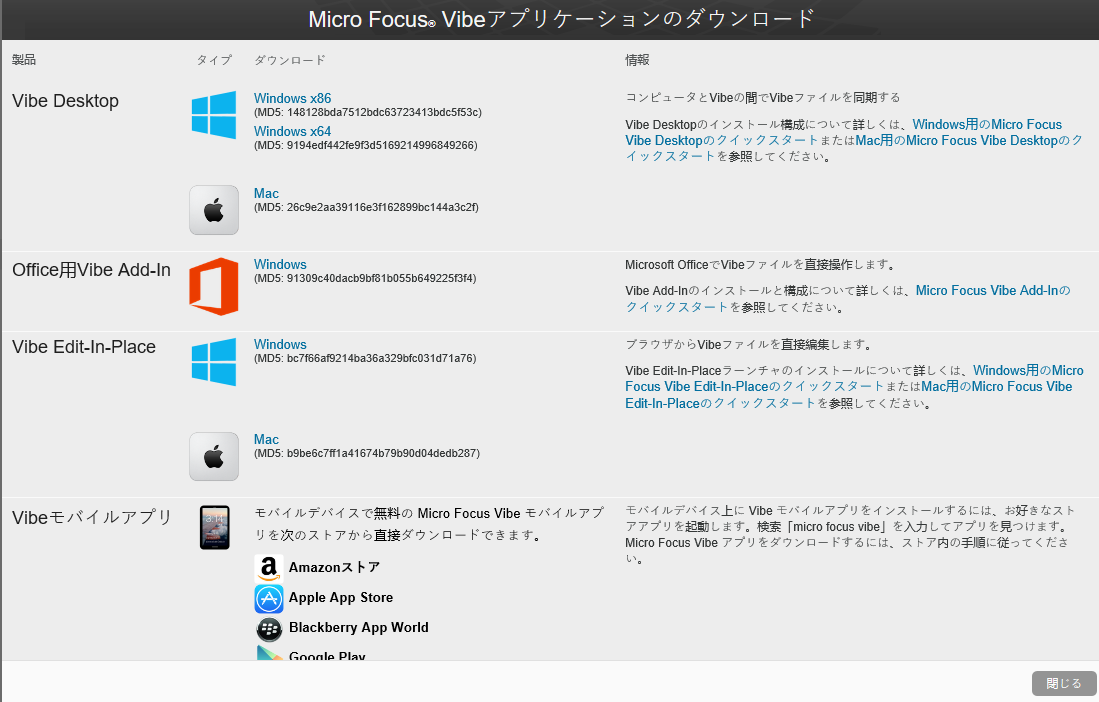Screen dimensions: 1099x702
Task: Click the Windows logo icon beside Vibe Edit-In-Place
Action: pyautogui.click(x=214, y=362)
